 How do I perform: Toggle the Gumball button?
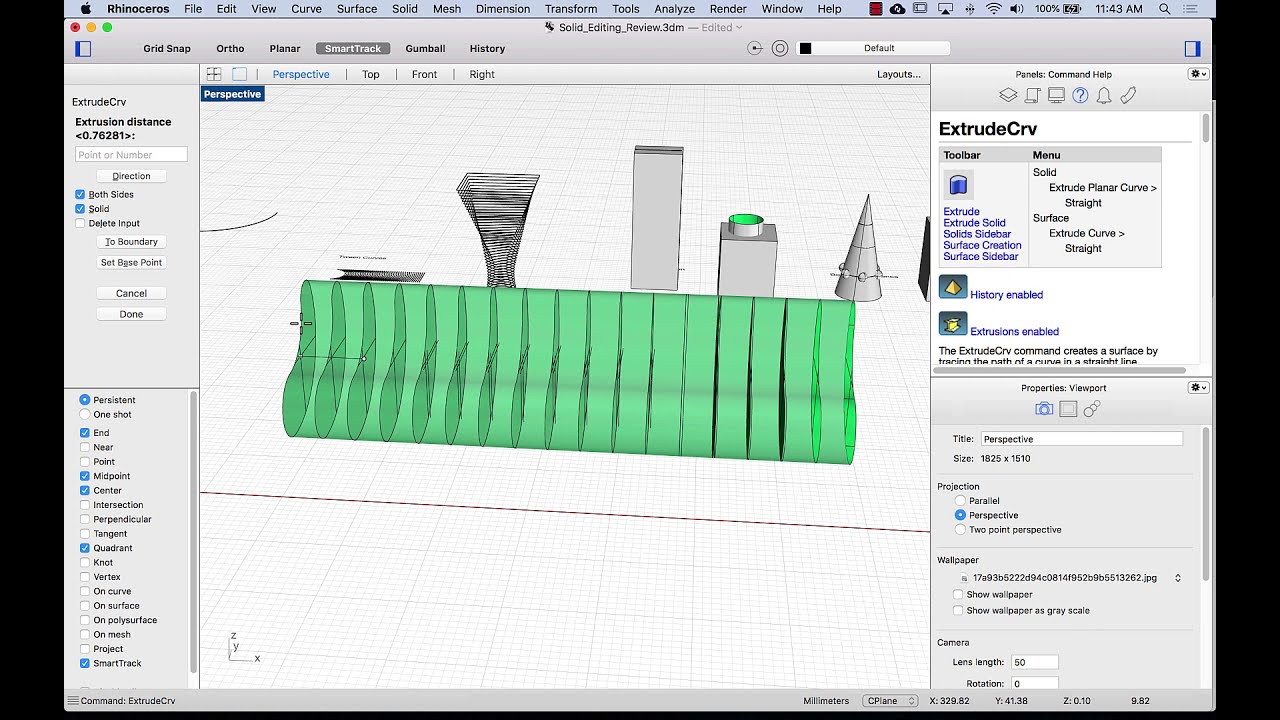point(425,48)
